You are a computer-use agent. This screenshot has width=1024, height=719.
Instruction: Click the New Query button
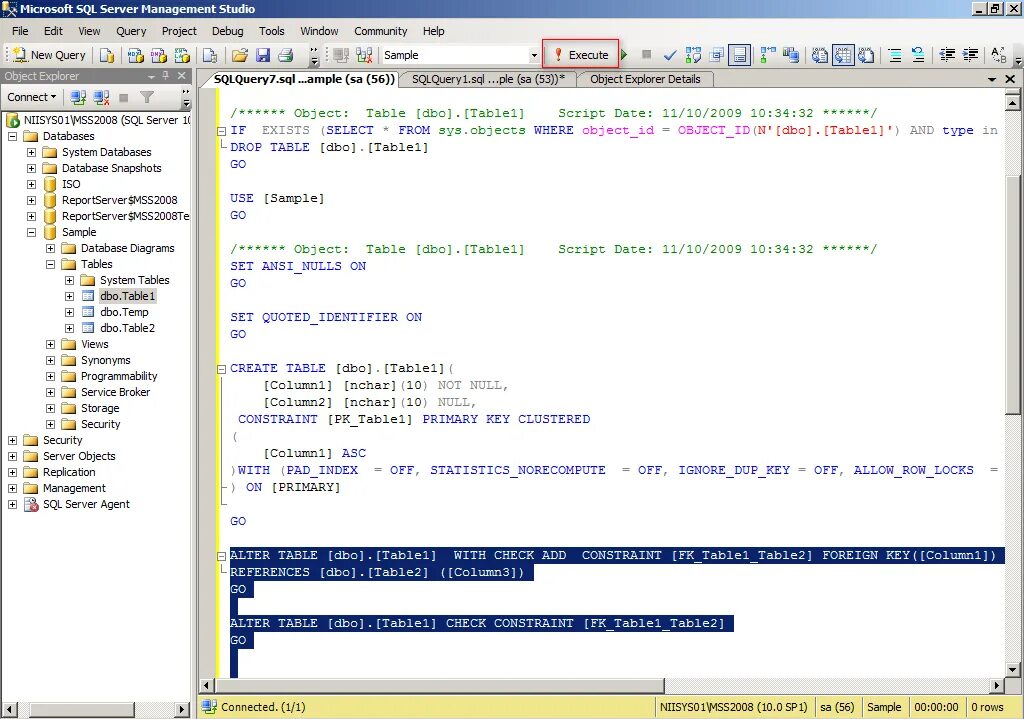[50, 56]
